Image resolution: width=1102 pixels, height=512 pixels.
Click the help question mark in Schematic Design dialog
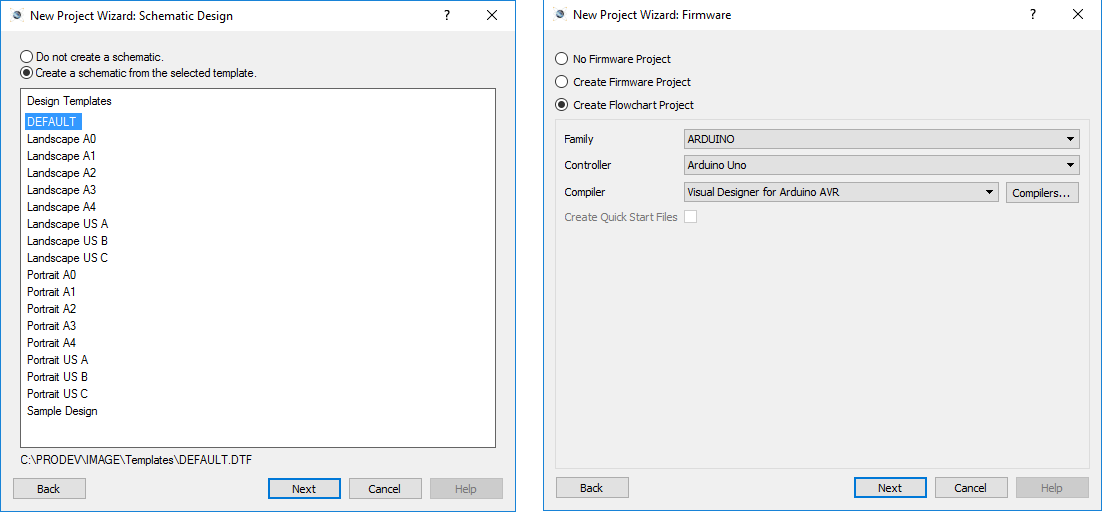(x=446, y=15)
